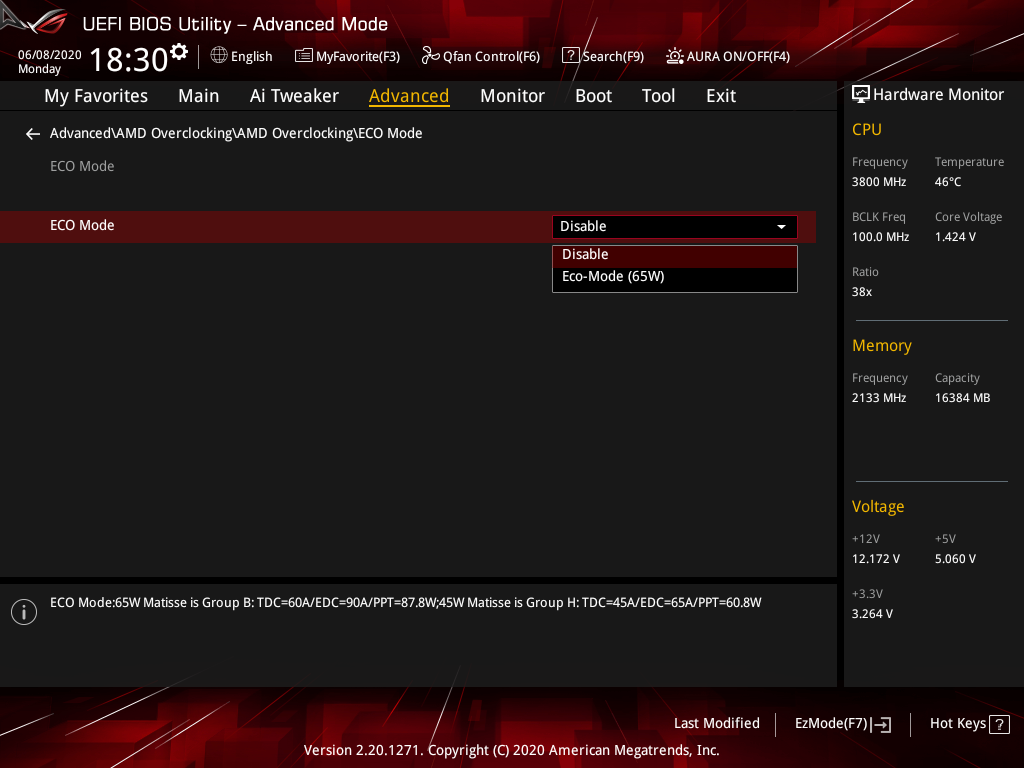Open the Exit tab
The width and height of the screenshot is (1024, 768).
pyautogui.click(x=721, y=96)
